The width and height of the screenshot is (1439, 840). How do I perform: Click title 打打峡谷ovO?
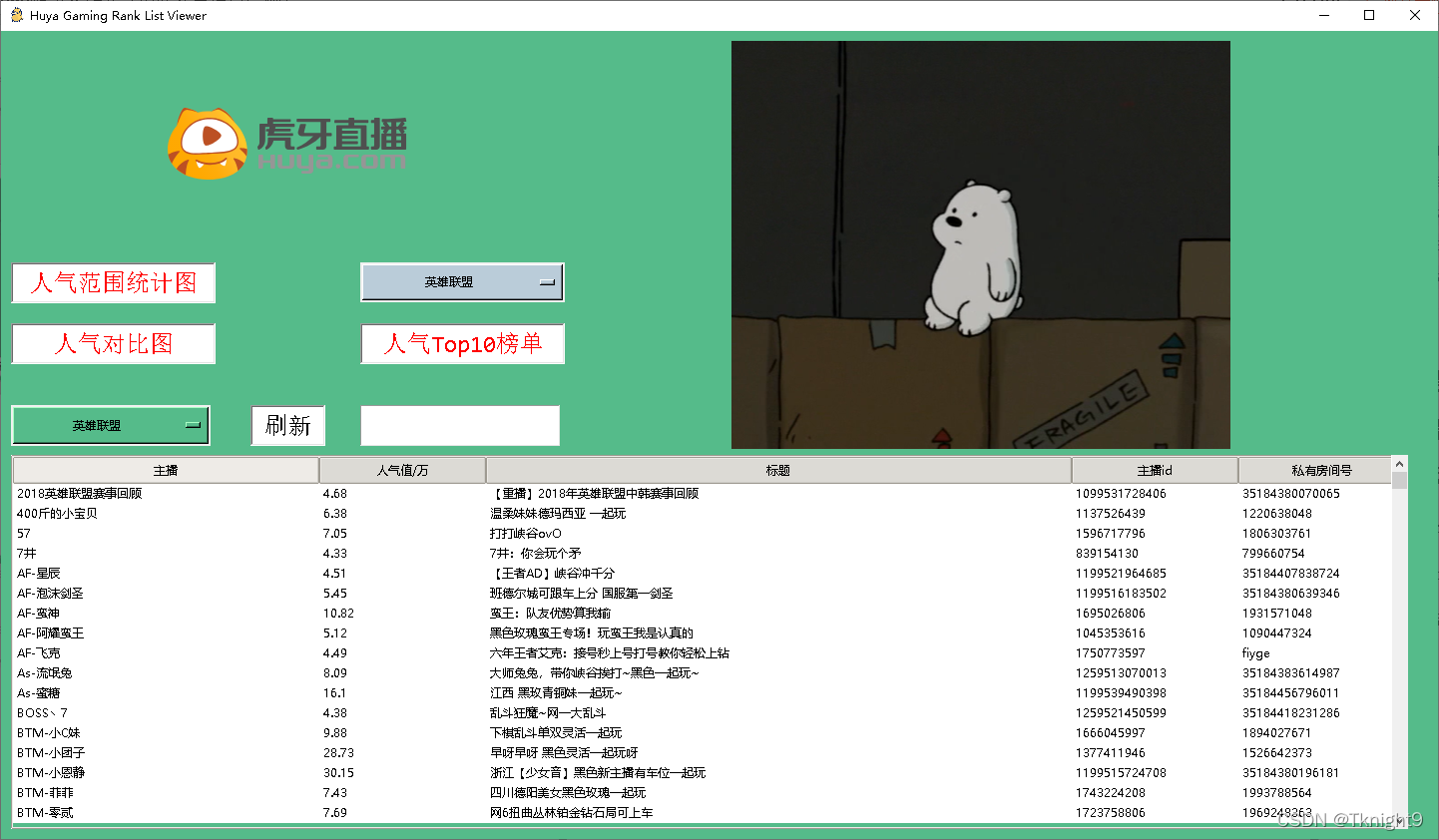pyautogui.click(x=526, y=533)
